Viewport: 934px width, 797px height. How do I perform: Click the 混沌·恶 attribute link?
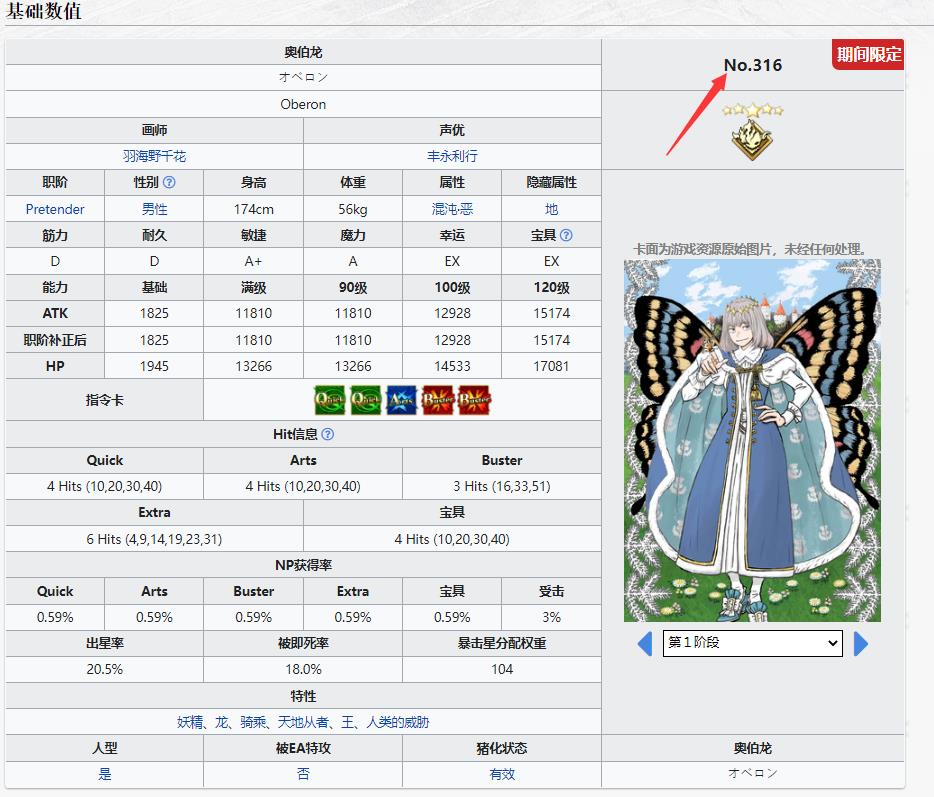coord(452,209)
